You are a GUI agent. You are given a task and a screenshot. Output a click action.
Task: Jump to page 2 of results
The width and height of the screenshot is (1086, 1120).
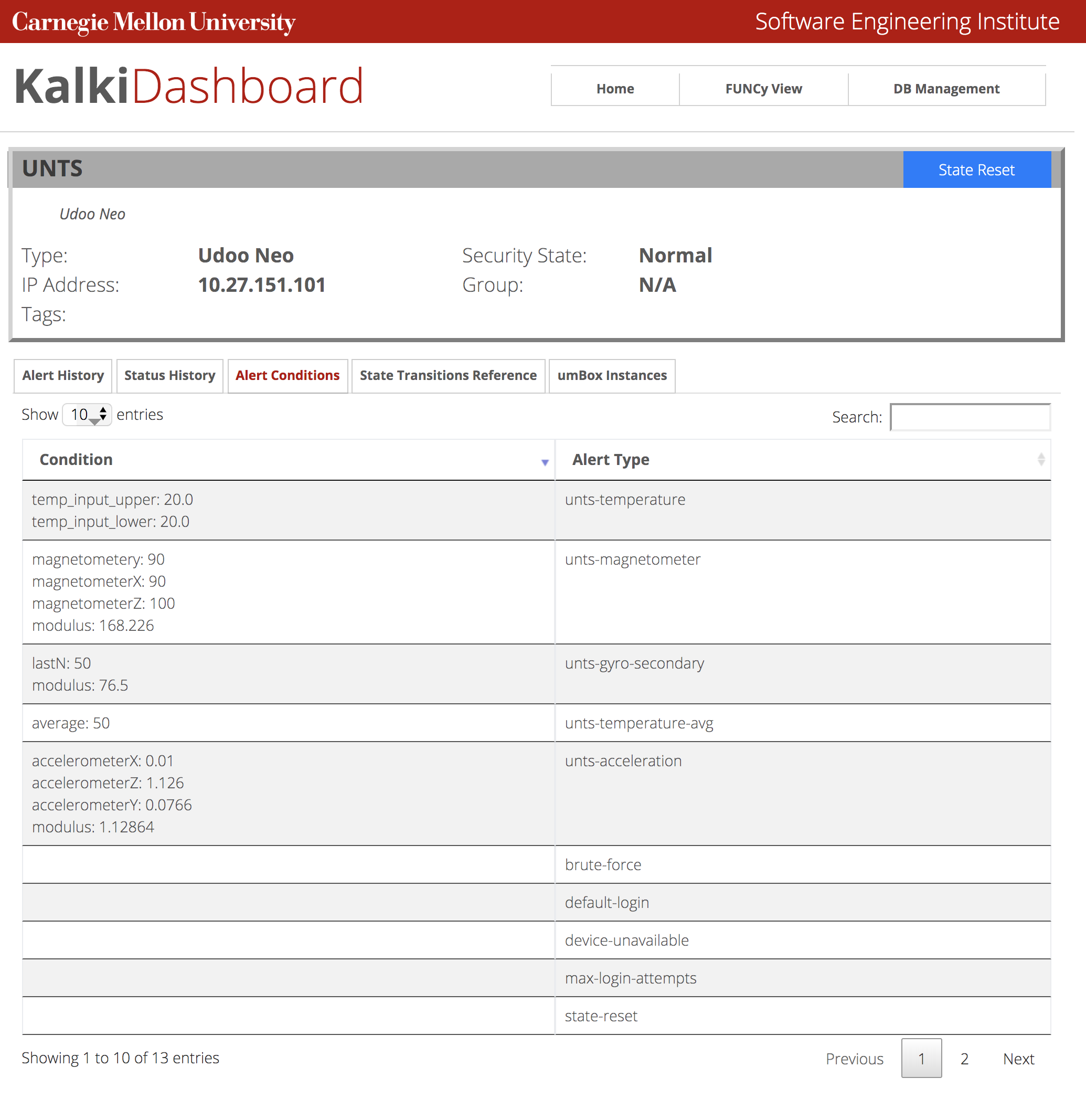coord(964,1059)
